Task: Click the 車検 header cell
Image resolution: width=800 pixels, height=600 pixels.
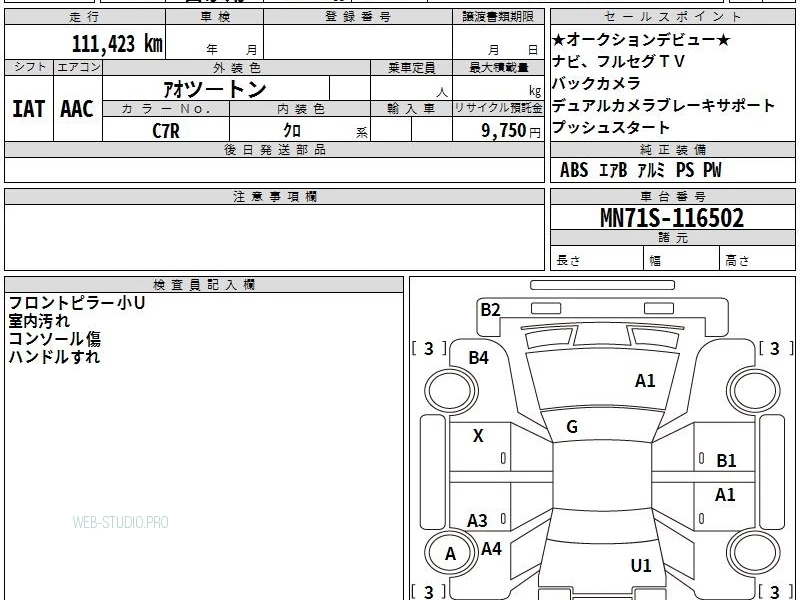Action: tap(215, 17)
